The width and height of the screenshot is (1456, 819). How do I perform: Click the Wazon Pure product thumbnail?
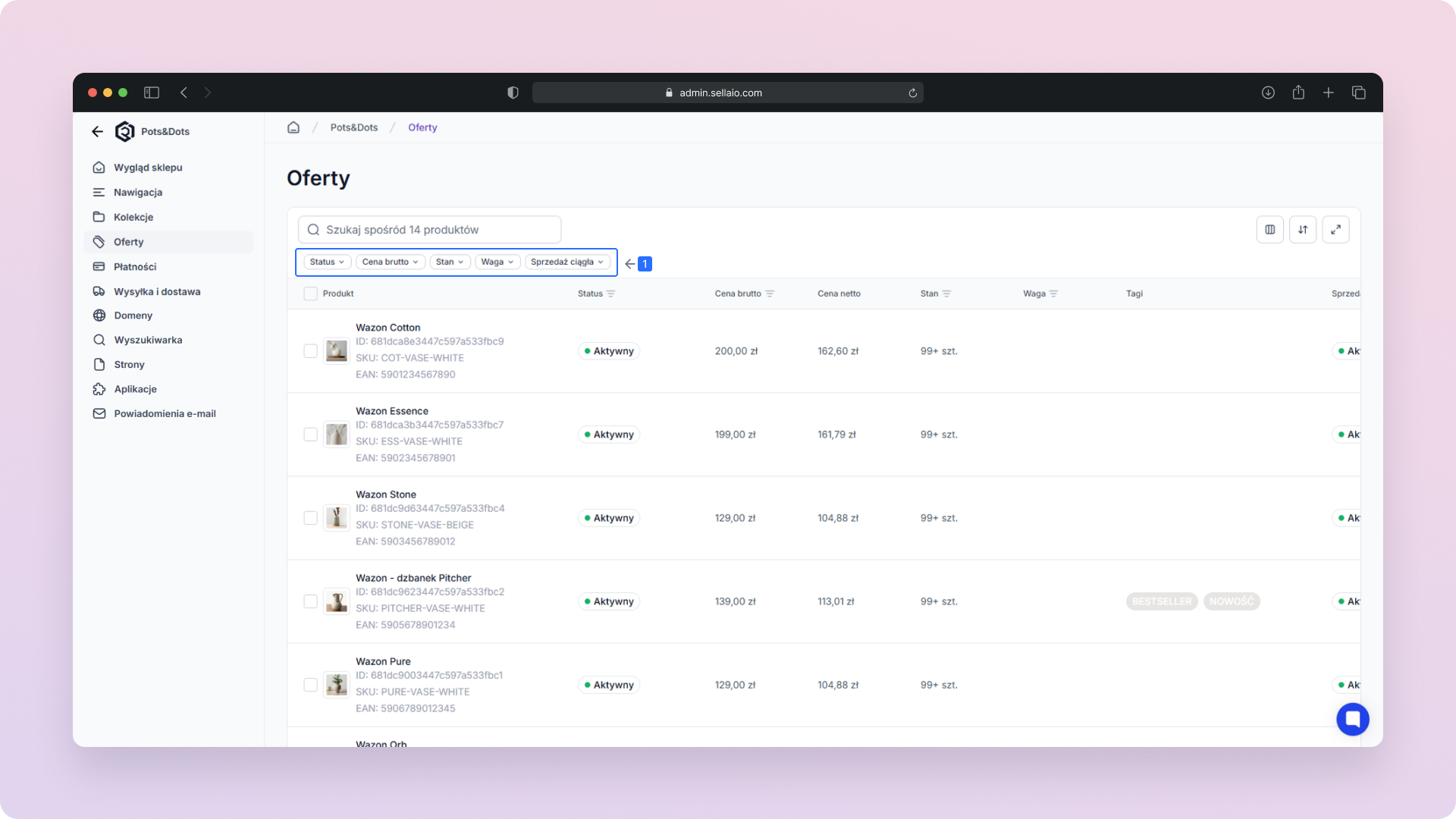click(x=336, y=685)
